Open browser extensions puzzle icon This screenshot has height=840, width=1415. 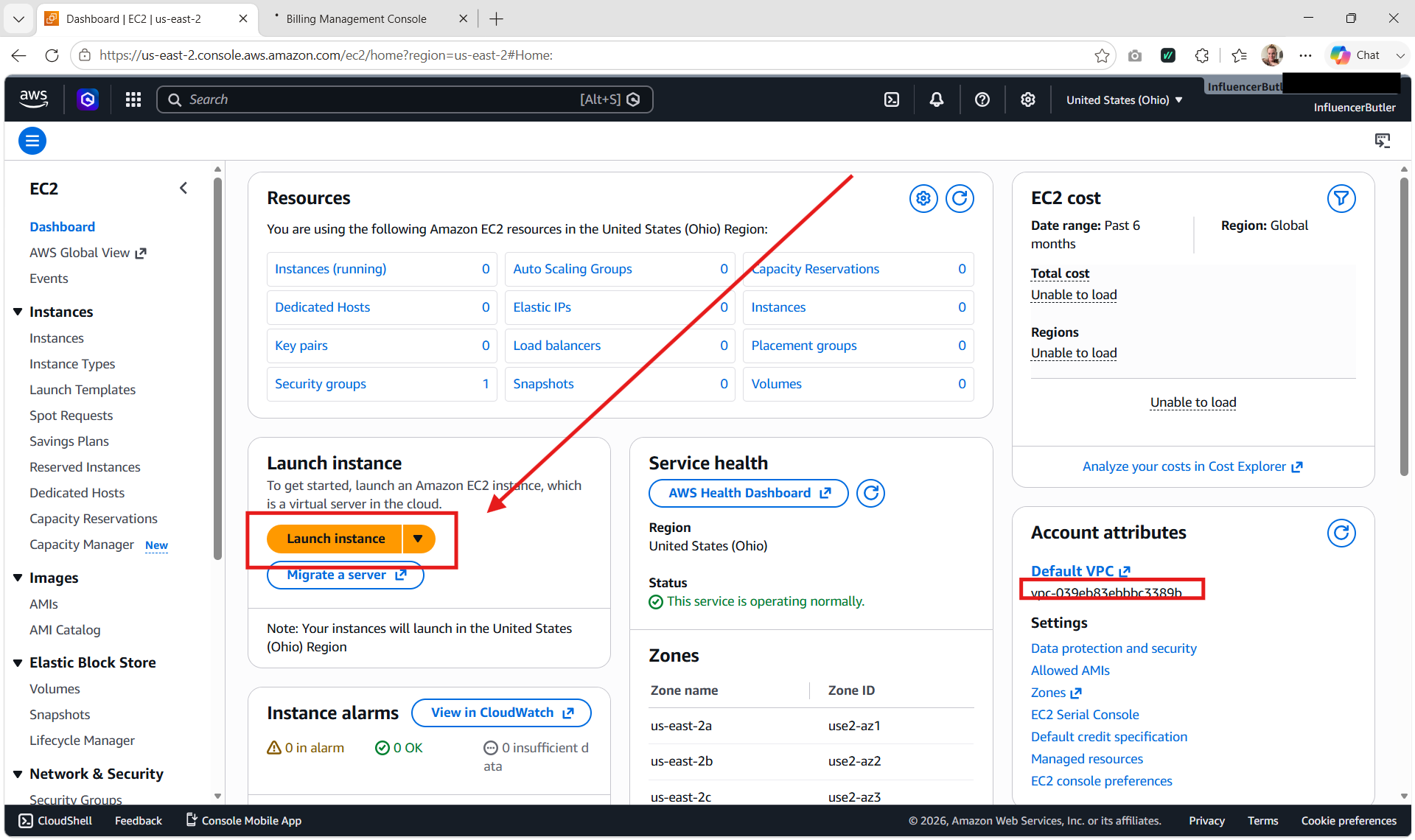(x=1202, y=55)
